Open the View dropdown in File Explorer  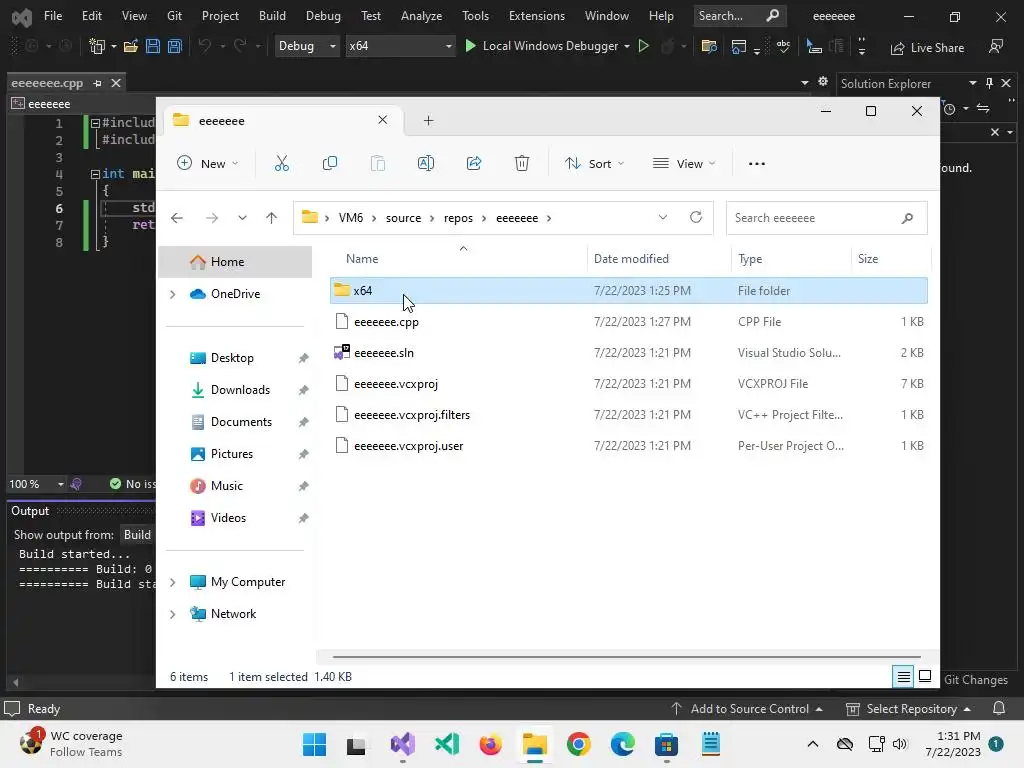click(684, 163)
